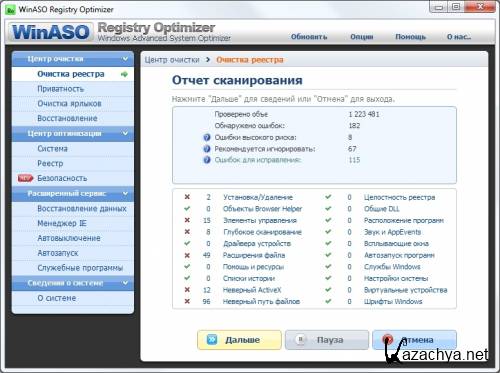Click the Настройки системы label
Image resolution: width=500 pixels, height=373 pixels.
coord(396,278)
